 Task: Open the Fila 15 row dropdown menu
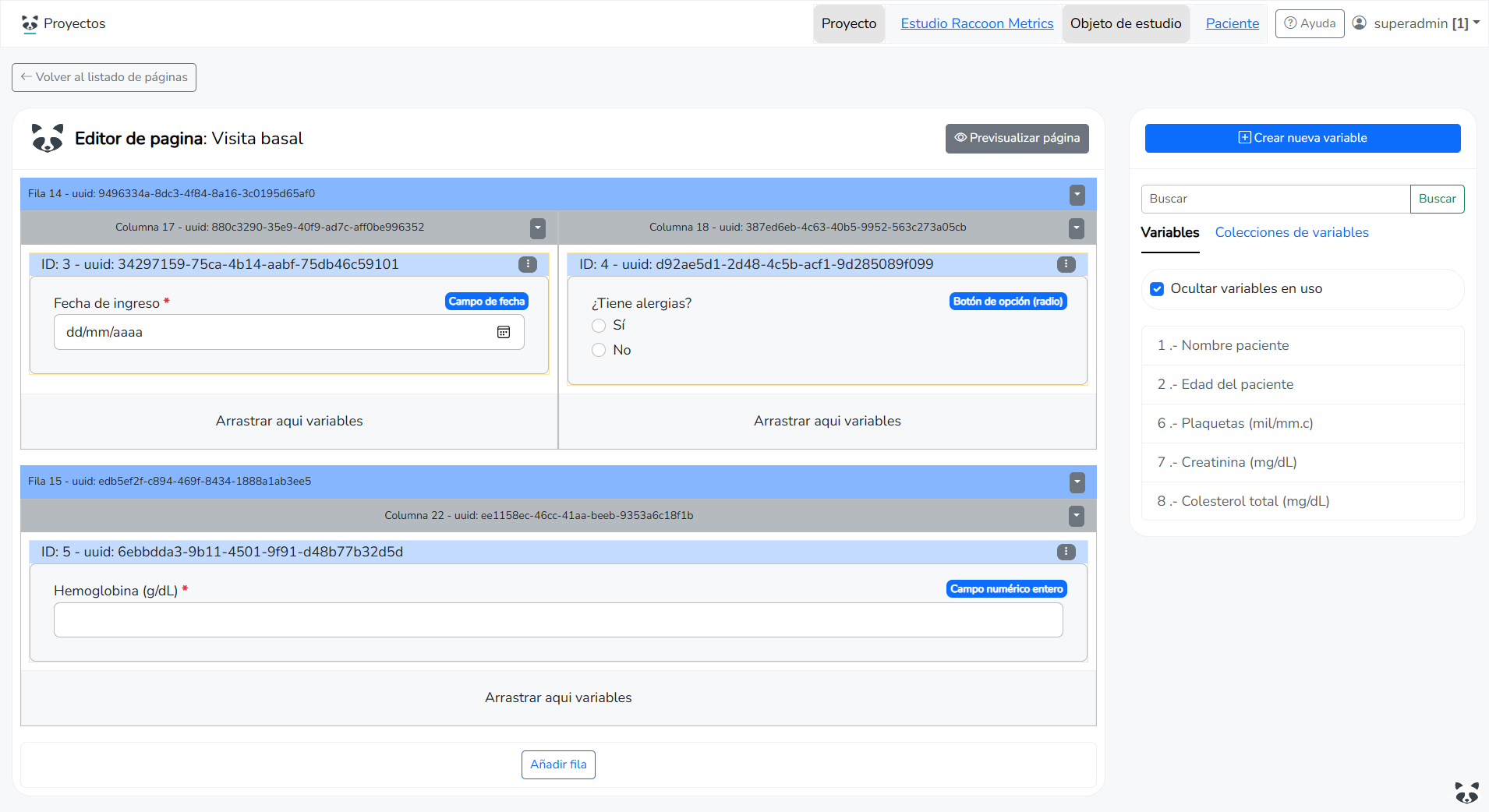pos(1077,482)
